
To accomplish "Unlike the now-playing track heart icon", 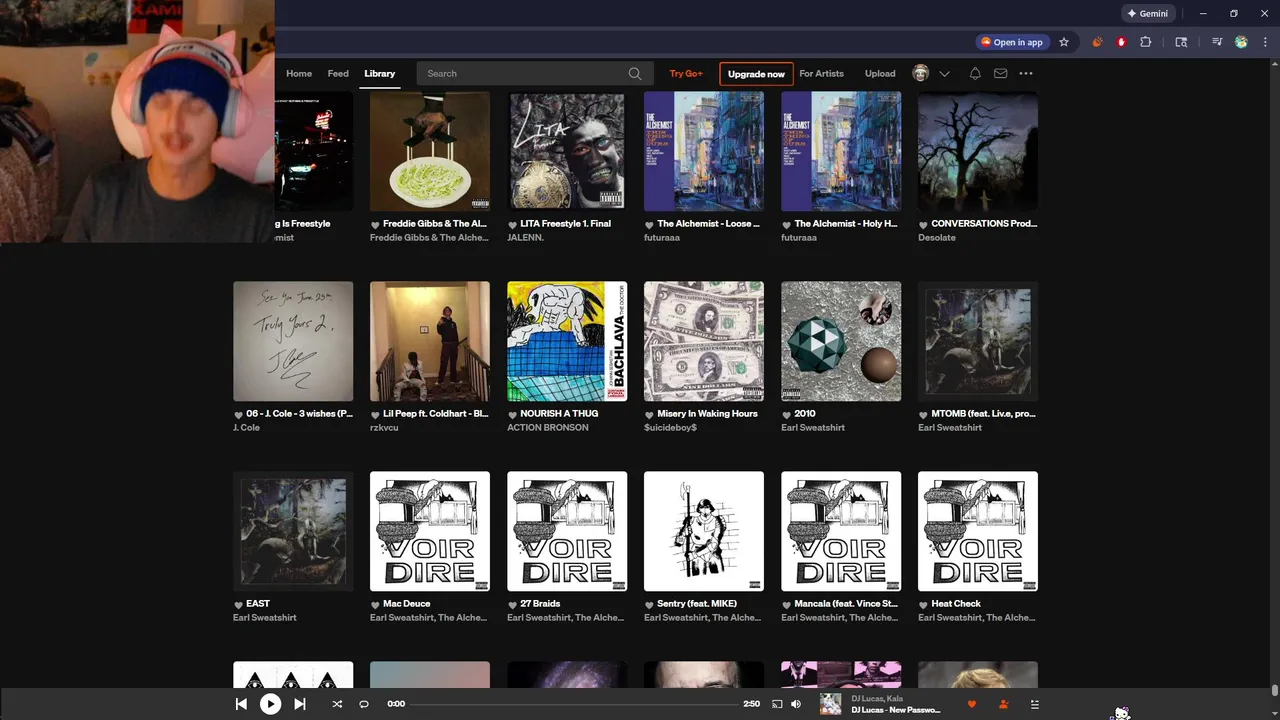I will click(971, 704).
